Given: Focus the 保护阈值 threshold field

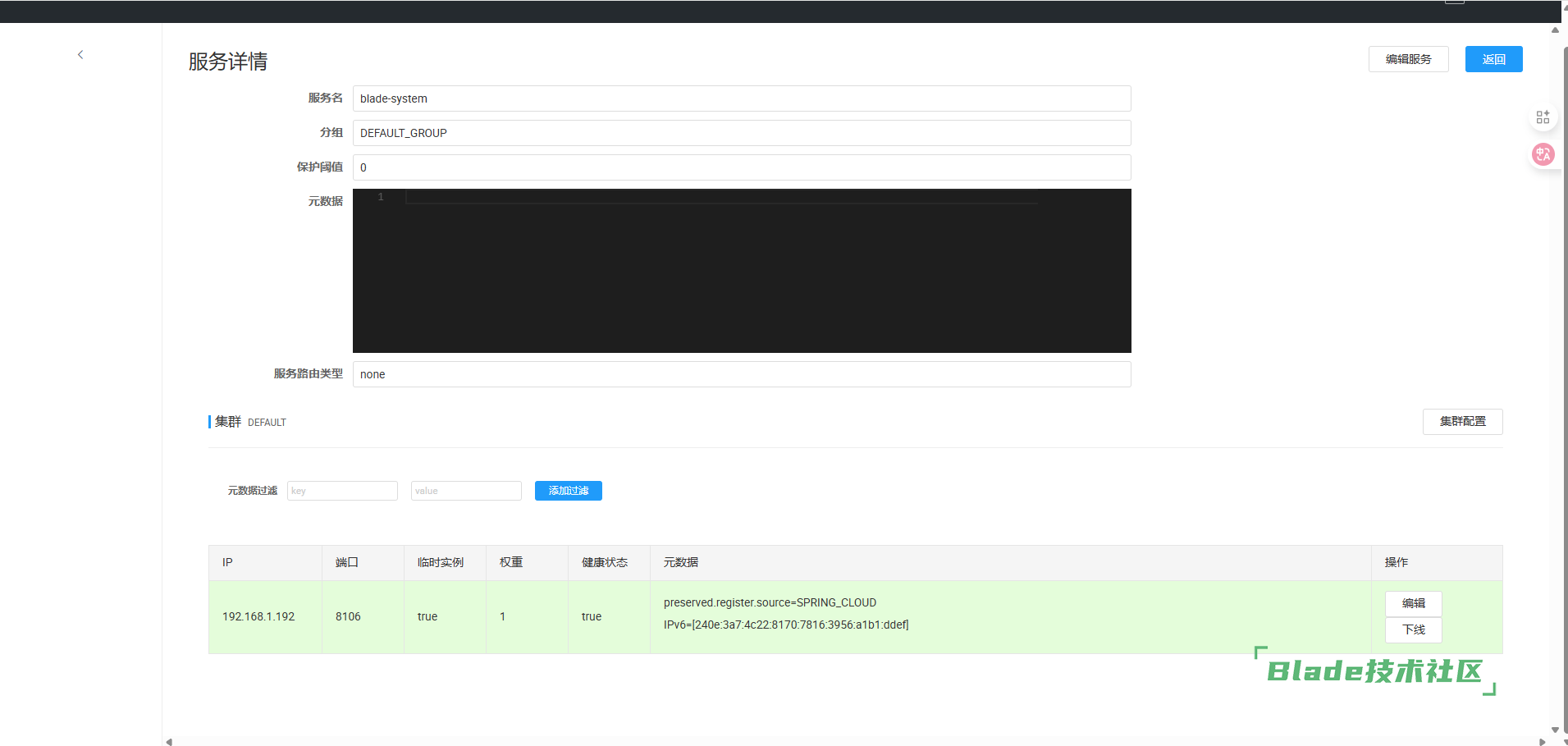Looking at the screenshot, I should pyautogui.click(x=741, y=167).
